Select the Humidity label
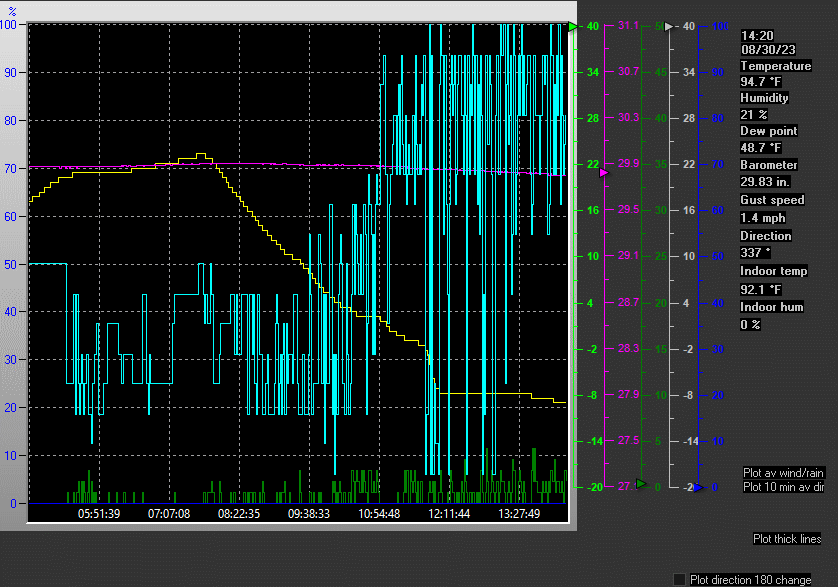The image size is (838, 587). [764, 98]
